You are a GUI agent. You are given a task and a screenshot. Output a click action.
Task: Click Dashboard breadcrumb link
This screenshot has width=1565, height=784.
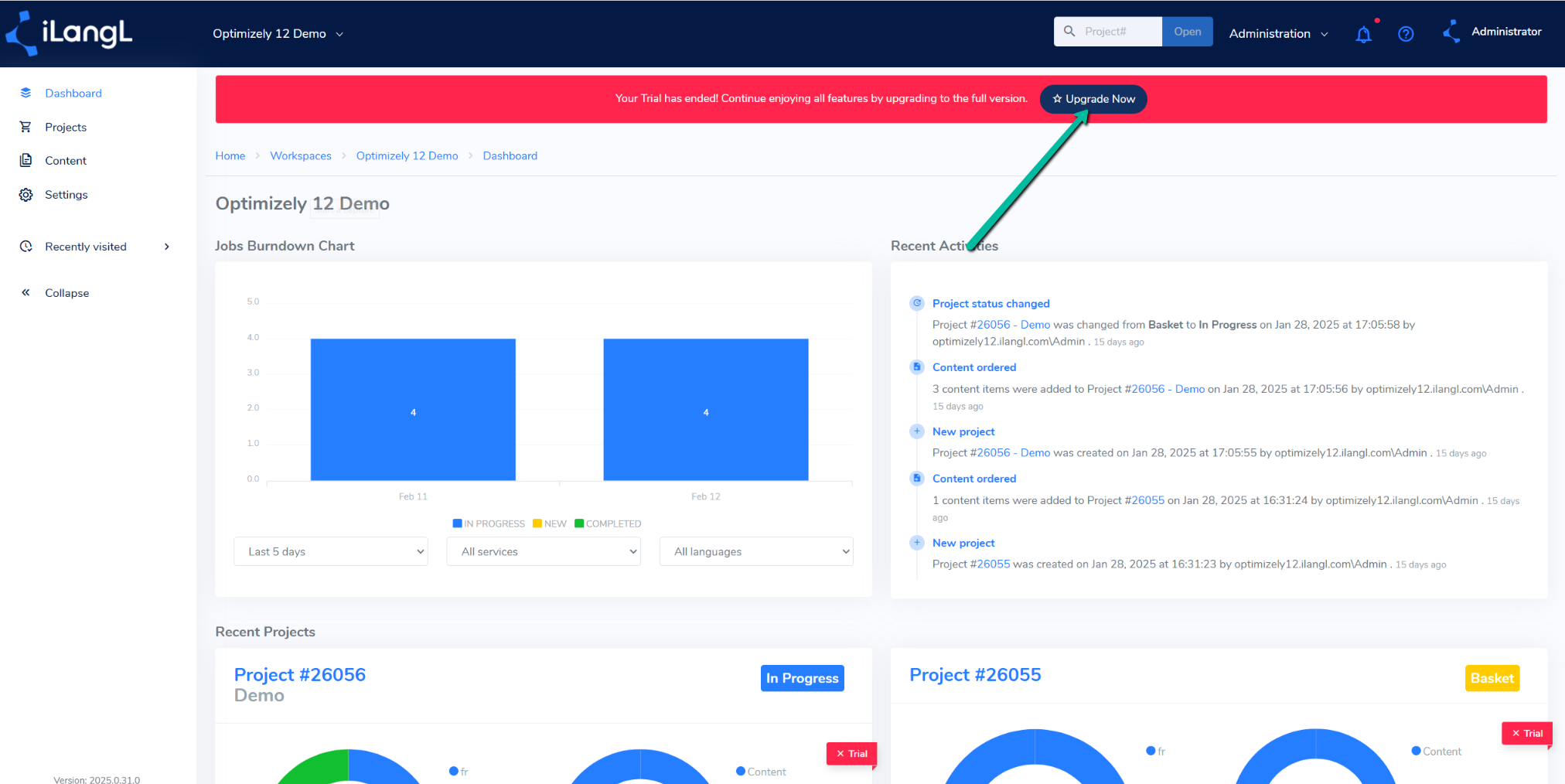point(510,155)
